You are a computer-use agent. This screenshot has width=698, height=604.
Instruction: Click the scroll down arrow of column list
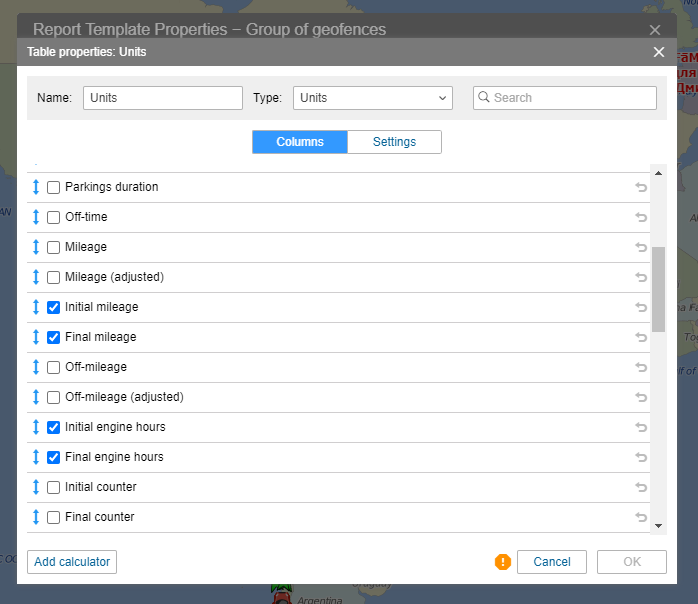(x=658, y=525)
